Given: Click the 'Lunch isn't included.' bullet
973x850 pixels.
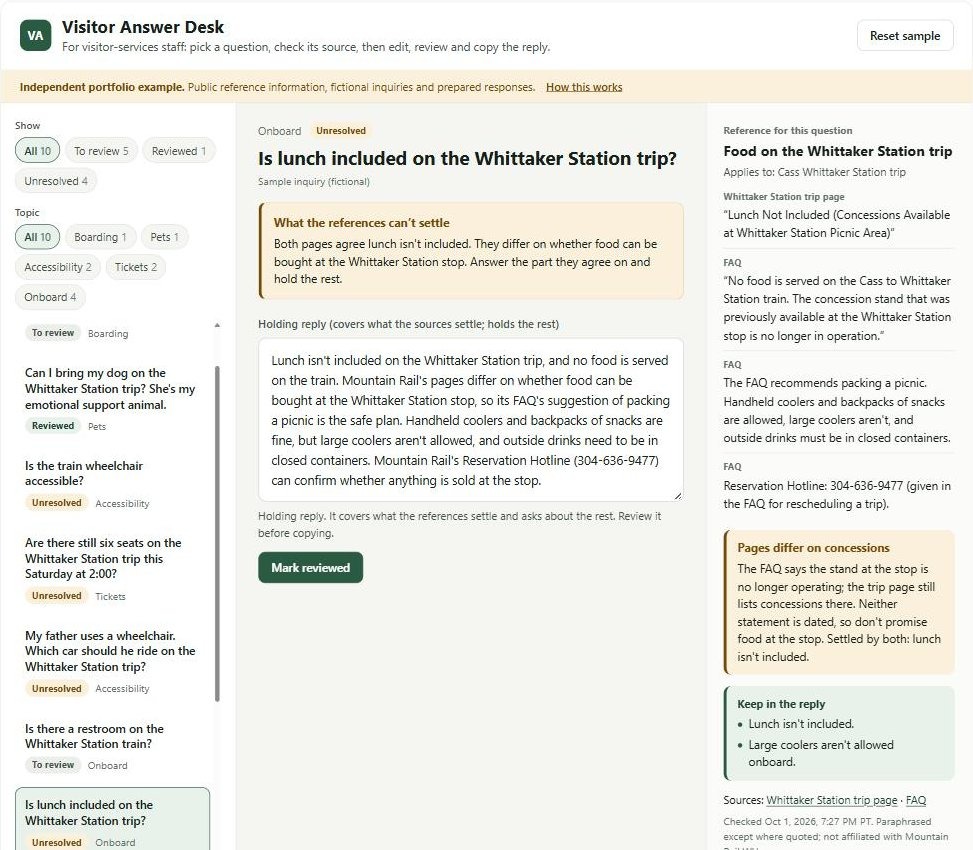Looking at the screenshot, I should (x=800, y=724).
